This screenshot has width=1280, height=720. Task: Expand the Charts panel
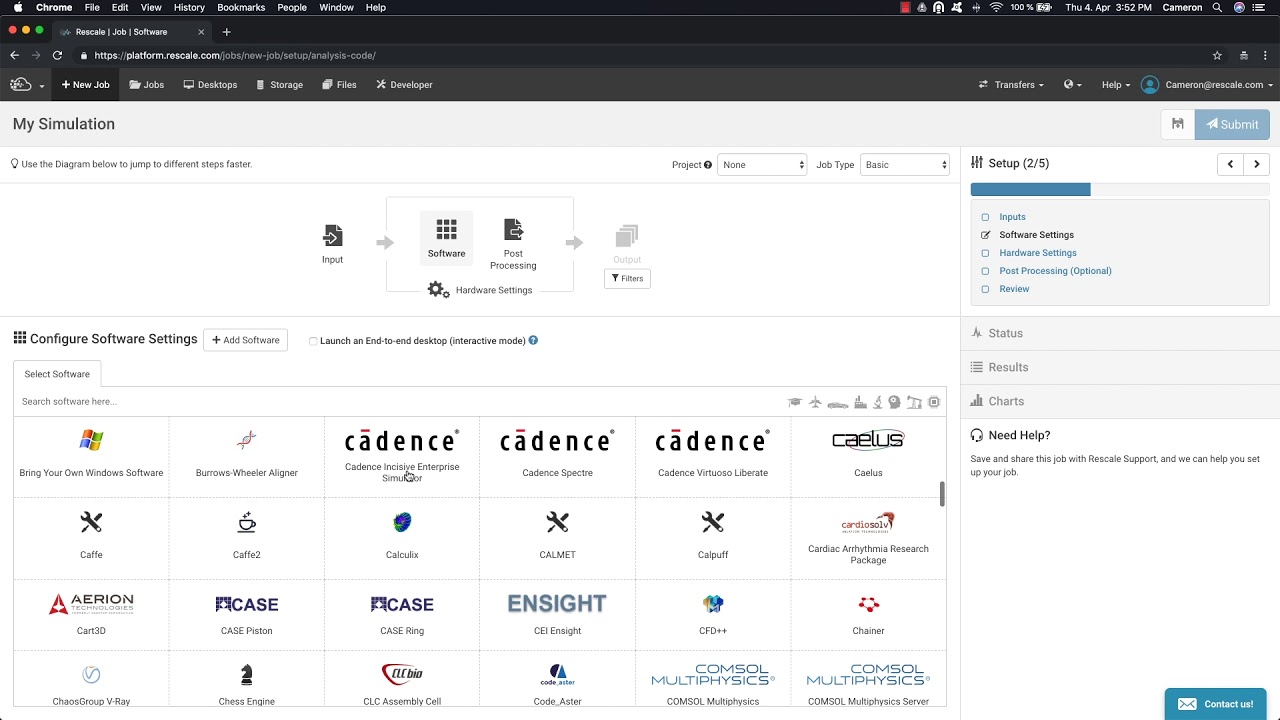[x=1120, y=401]
